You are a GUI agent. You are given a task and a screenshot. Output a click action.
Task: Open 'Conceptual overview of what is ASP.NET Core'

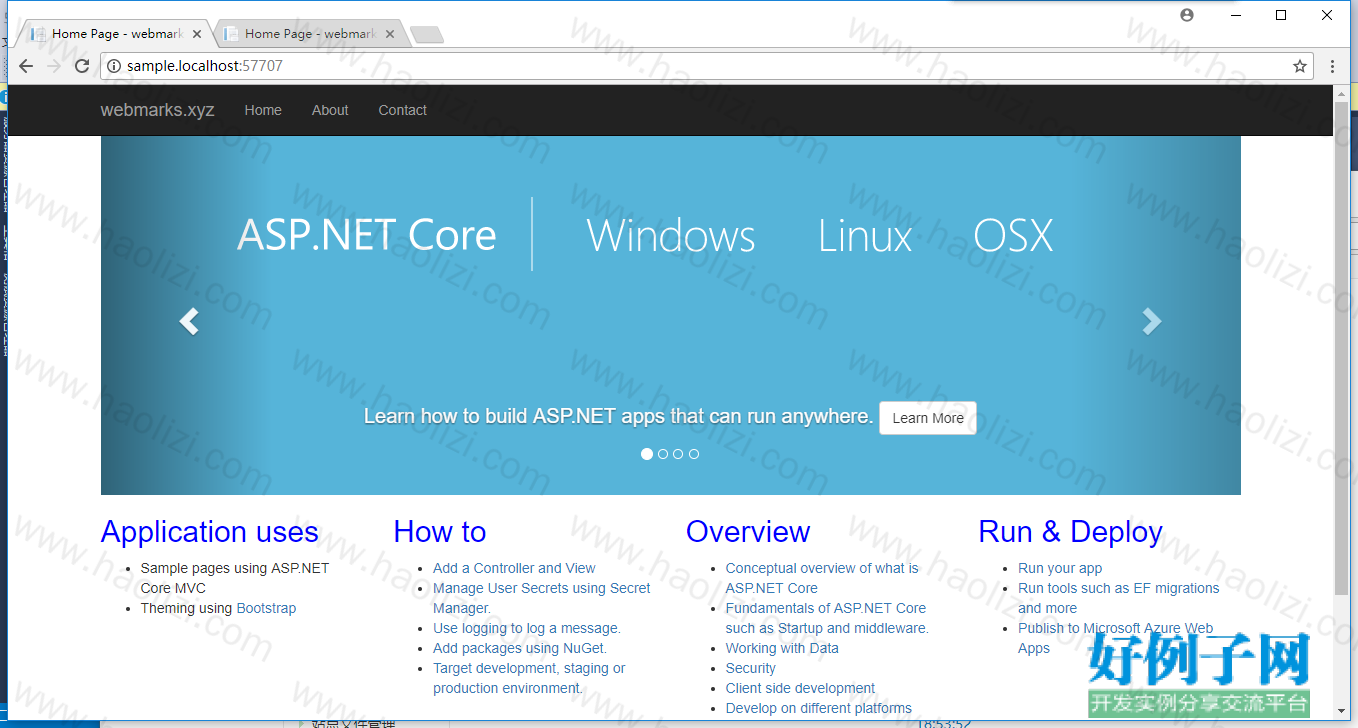point(822,578)
